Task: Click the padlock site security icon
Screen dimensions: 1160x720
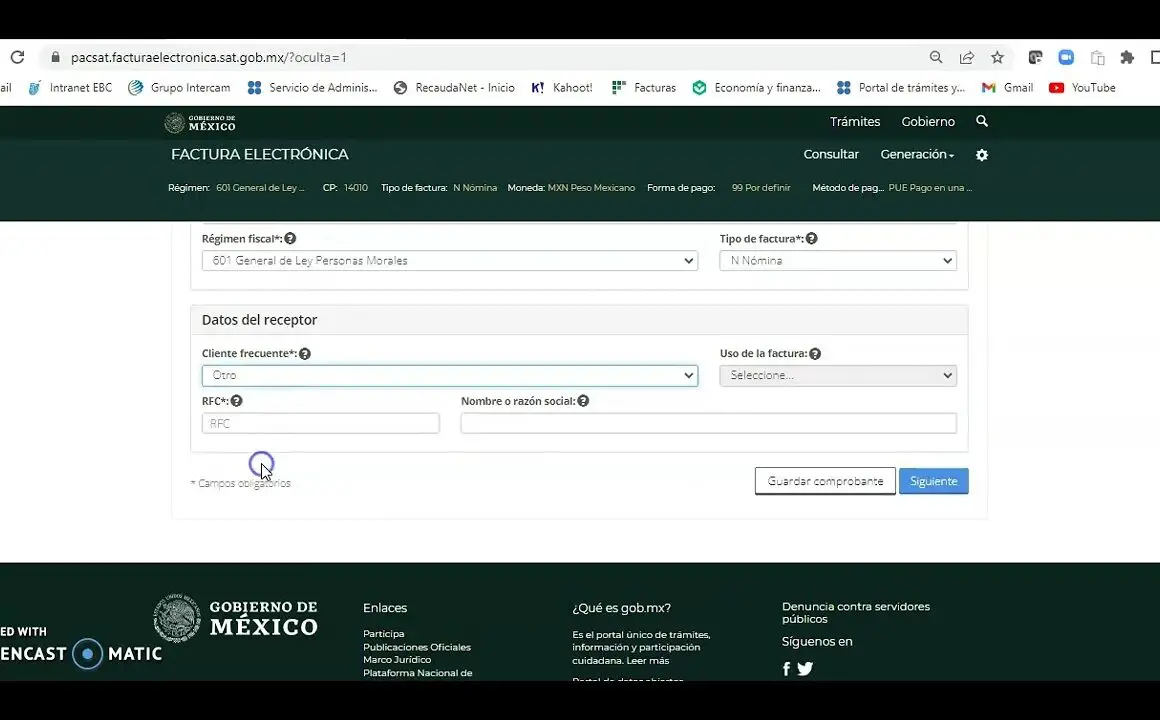Action: click(55, 57)
